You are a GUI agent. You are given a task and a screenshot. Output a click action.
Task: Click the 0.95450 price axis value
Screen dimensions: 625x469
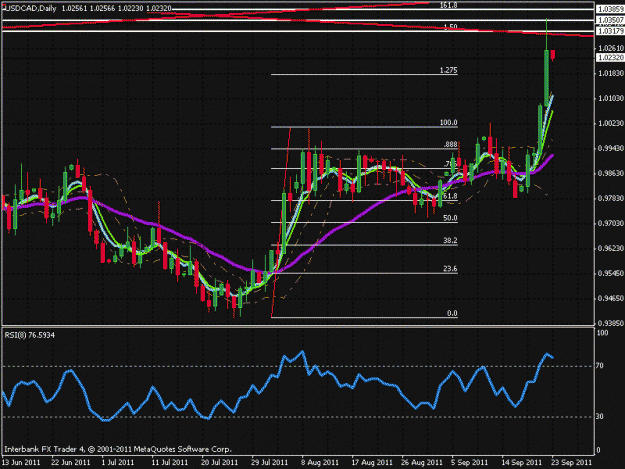click(611, 273)
